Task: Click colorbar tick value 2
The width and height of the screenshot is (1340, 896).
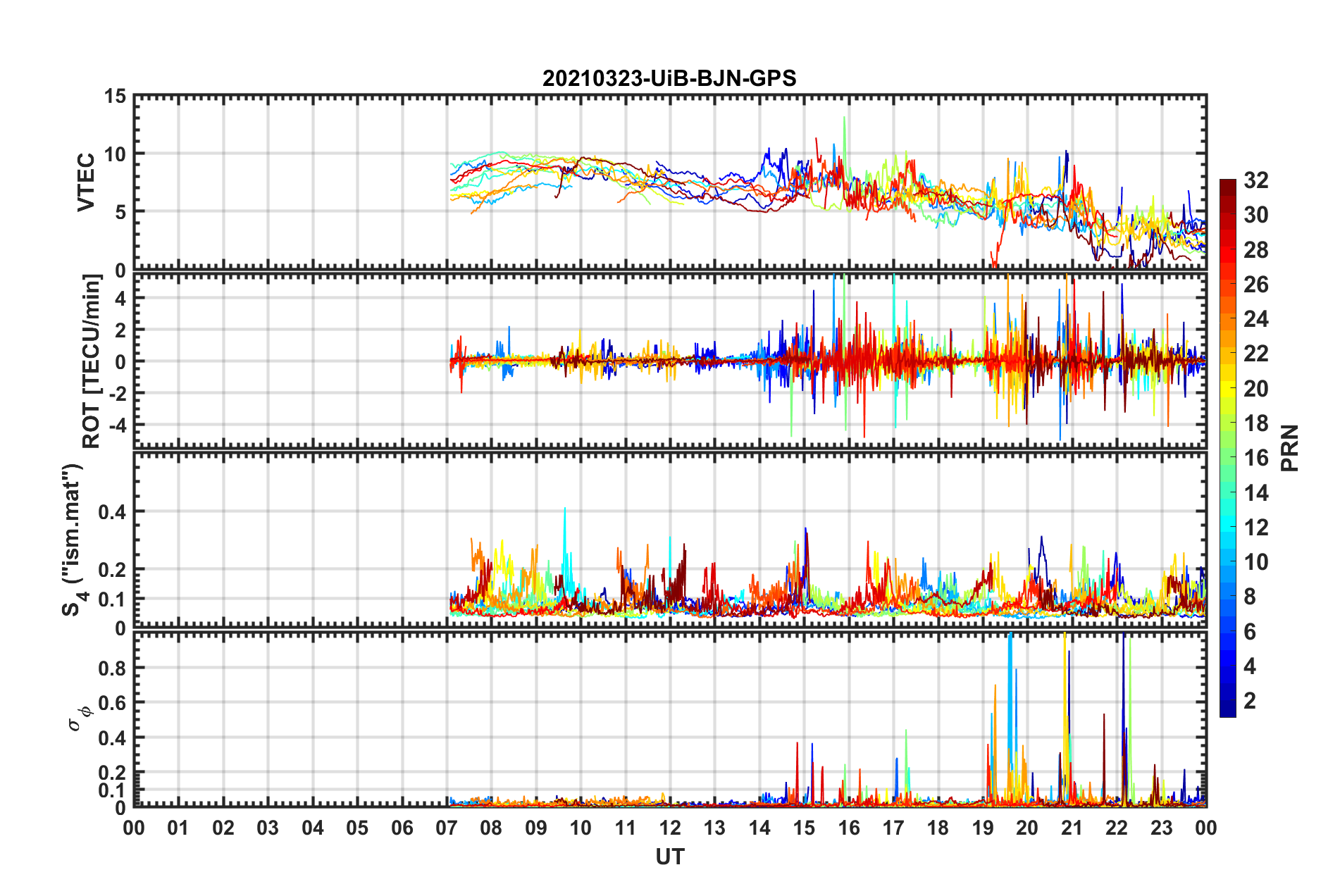Action: [1250, 700]
